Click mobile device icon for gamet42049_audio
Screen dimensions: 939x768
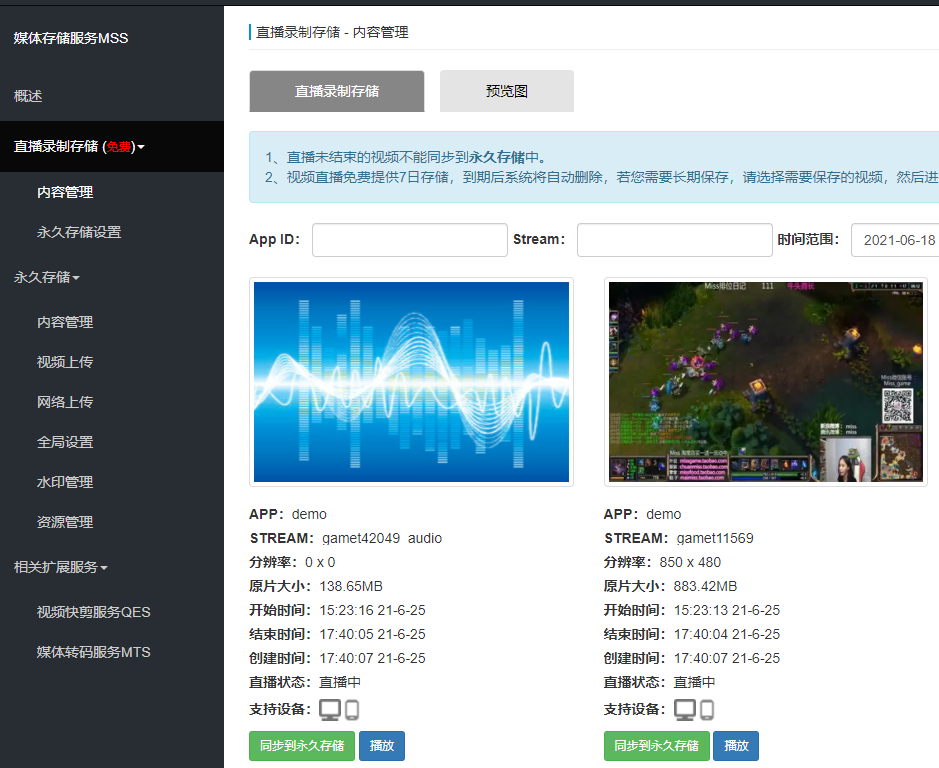click(x=352, y=710)
